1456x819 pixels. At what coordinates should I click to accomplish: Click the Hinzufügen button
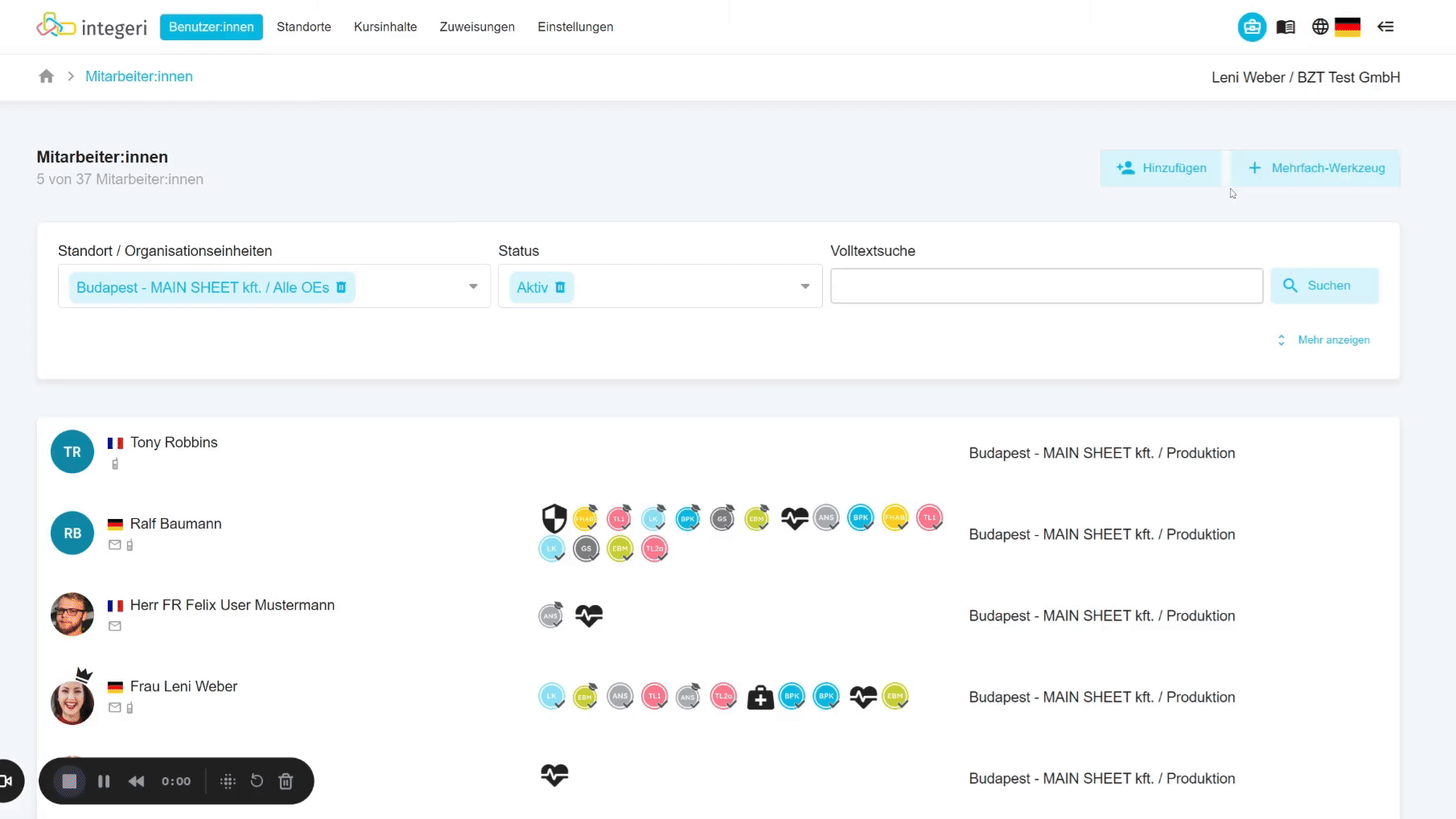1162,168
